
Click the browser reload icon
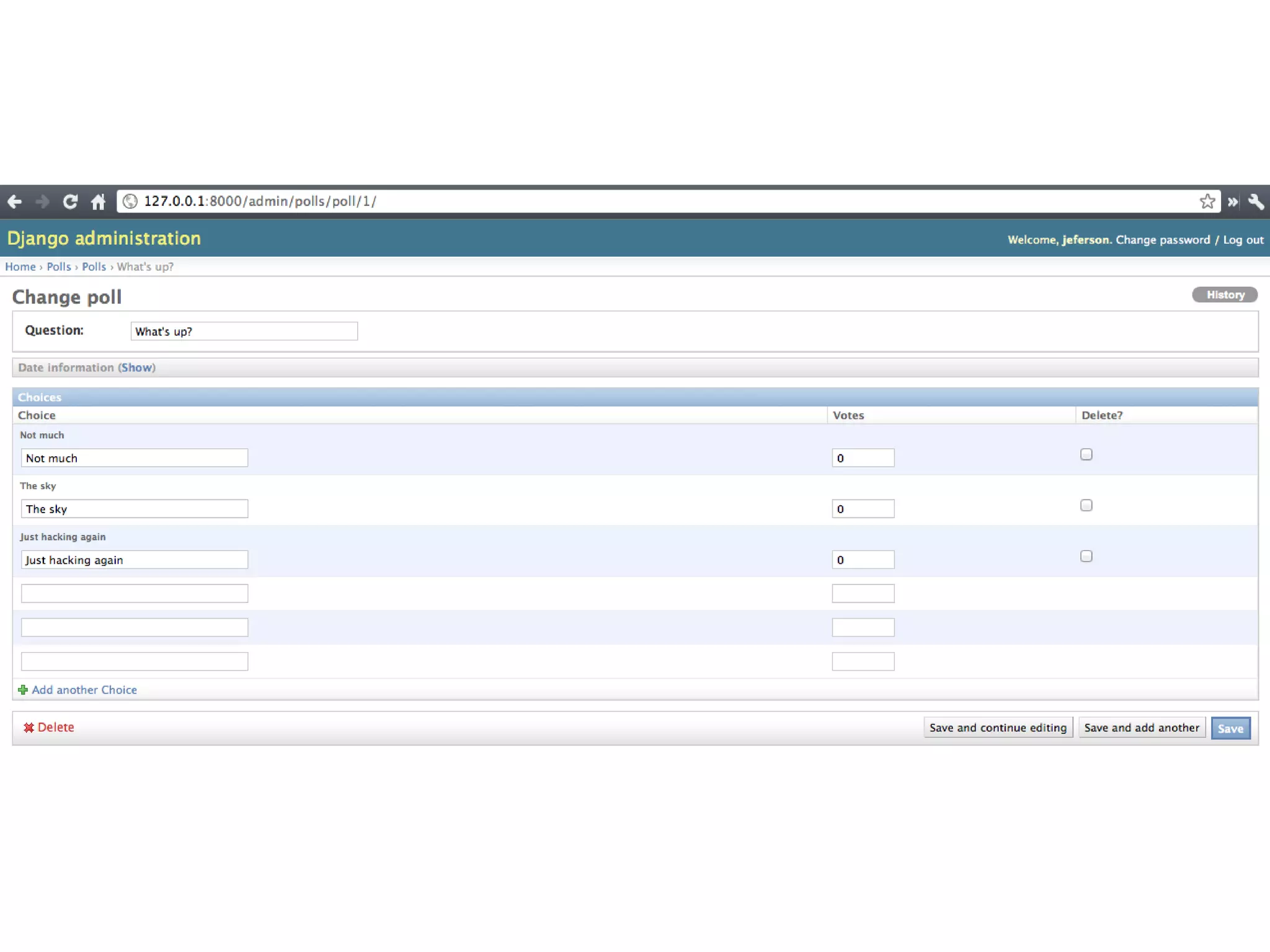point(70,201)
